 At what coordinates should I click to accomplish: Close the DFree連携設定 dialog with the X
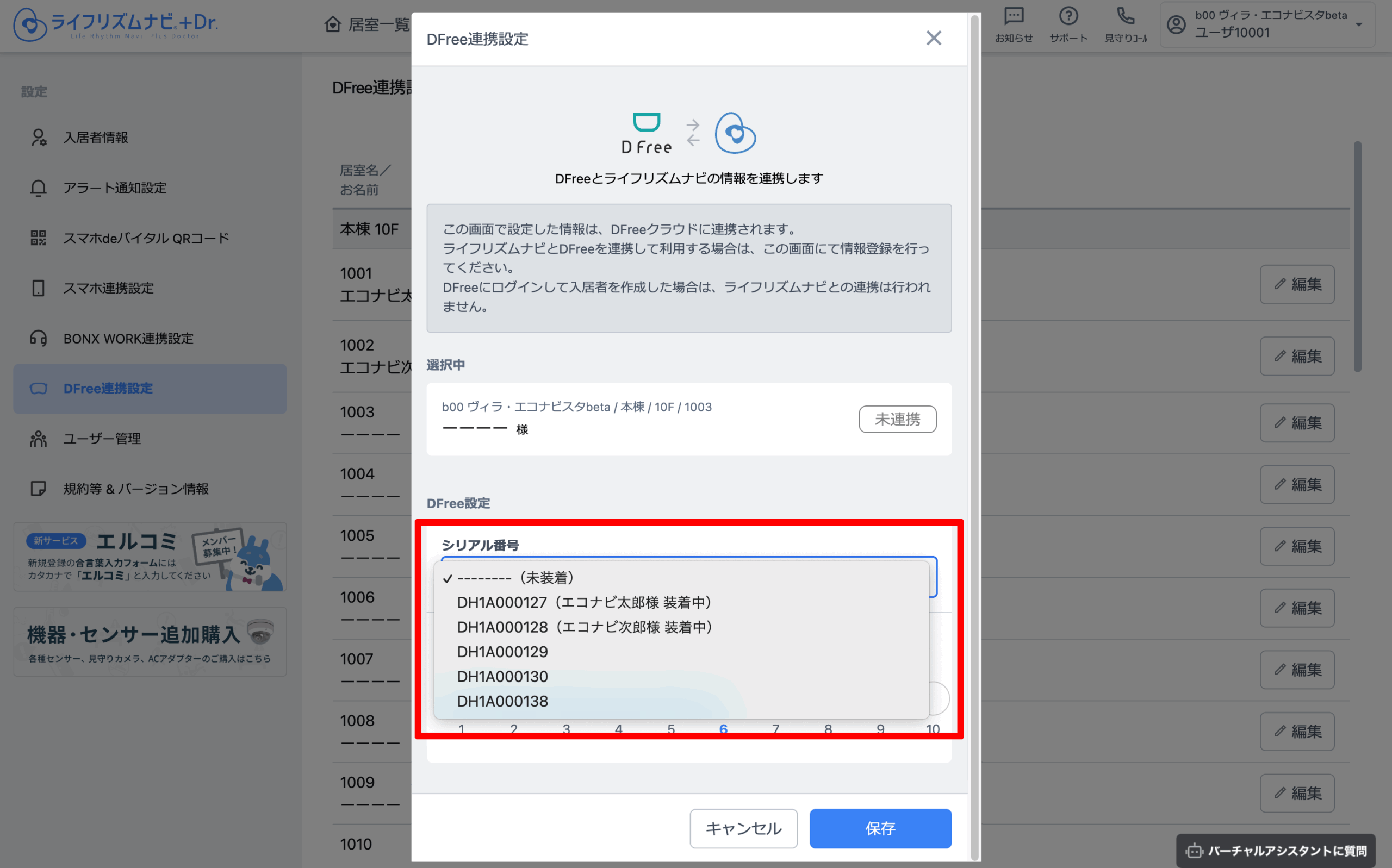934,39
